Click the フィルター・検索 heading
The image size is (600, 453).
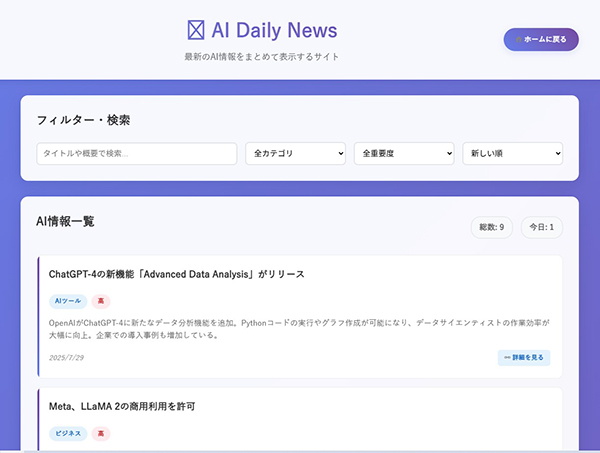83,120
